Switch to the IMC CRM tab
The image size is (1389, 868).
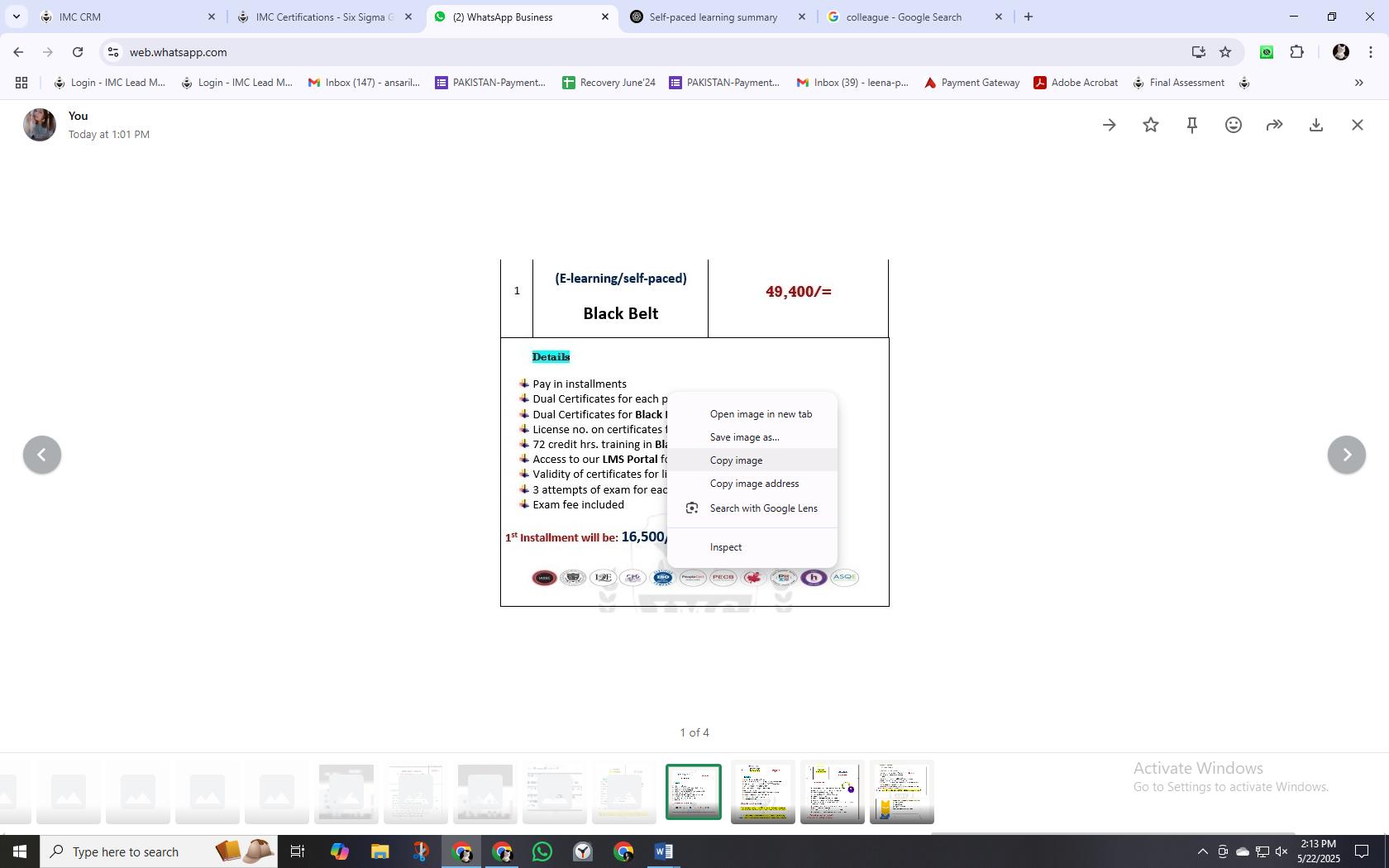coord(128,17)
